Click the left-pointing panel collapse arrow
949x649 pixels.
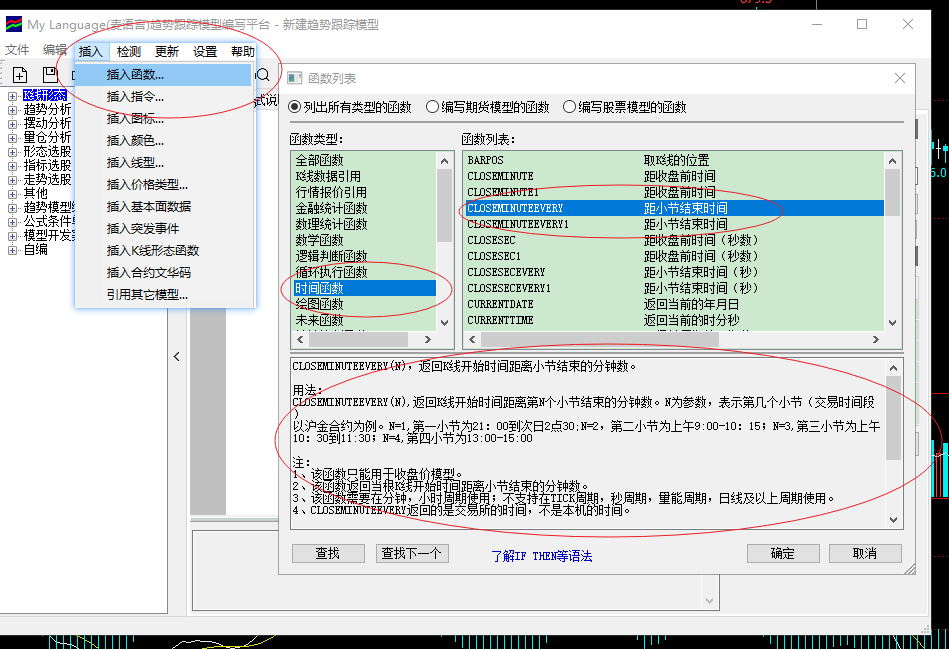[x=177, y=357]
